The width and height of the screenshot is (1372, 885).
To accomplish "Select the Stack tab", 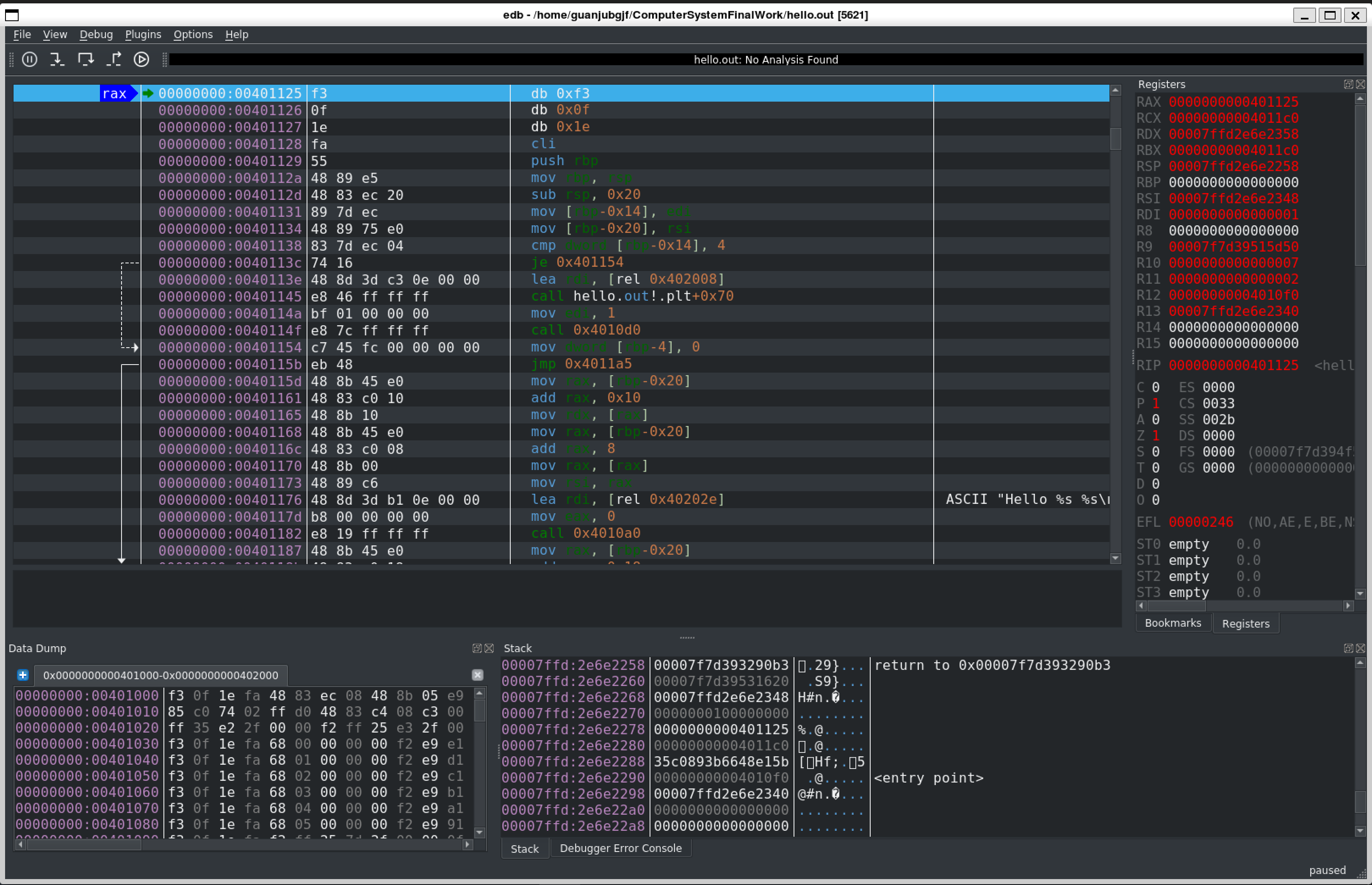I will click(x=525, y=849).
